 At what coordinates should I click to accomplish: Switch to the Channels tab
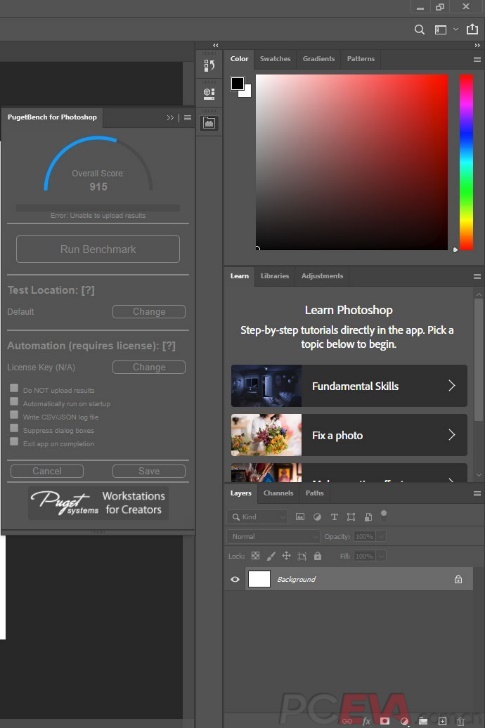(x=278, y=493)
